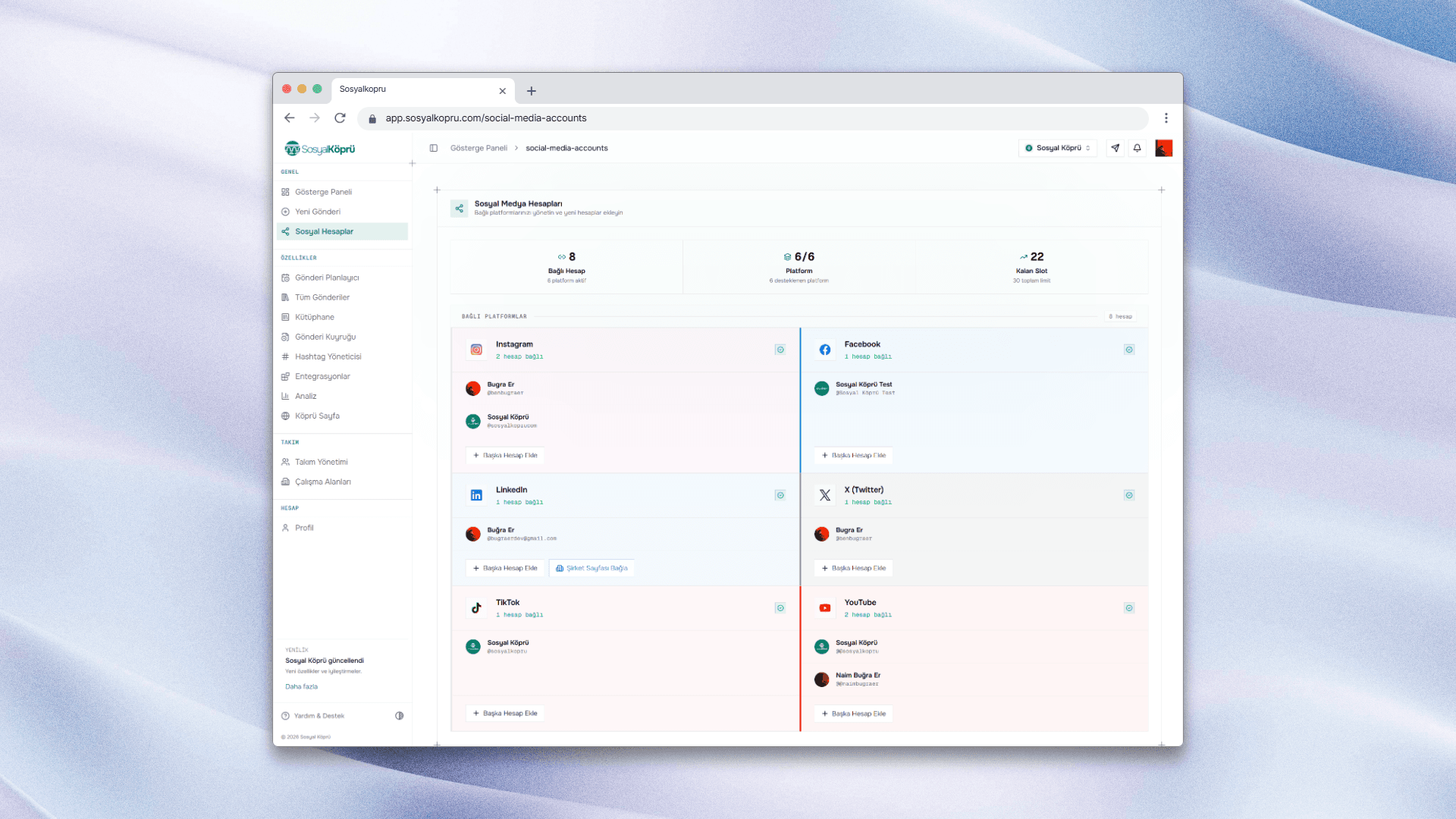Reload the current browser page
Screen dimensions: 1456x819
[340, 118]
